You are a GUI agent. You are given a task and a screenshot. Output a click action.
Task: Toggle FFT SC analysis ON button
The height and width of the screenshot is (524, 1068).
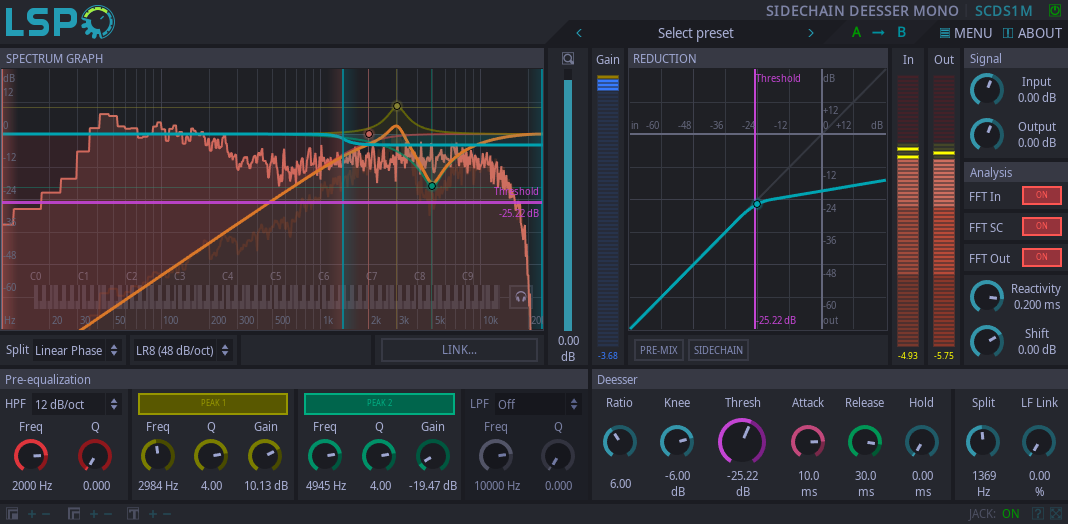point(1041,226)
